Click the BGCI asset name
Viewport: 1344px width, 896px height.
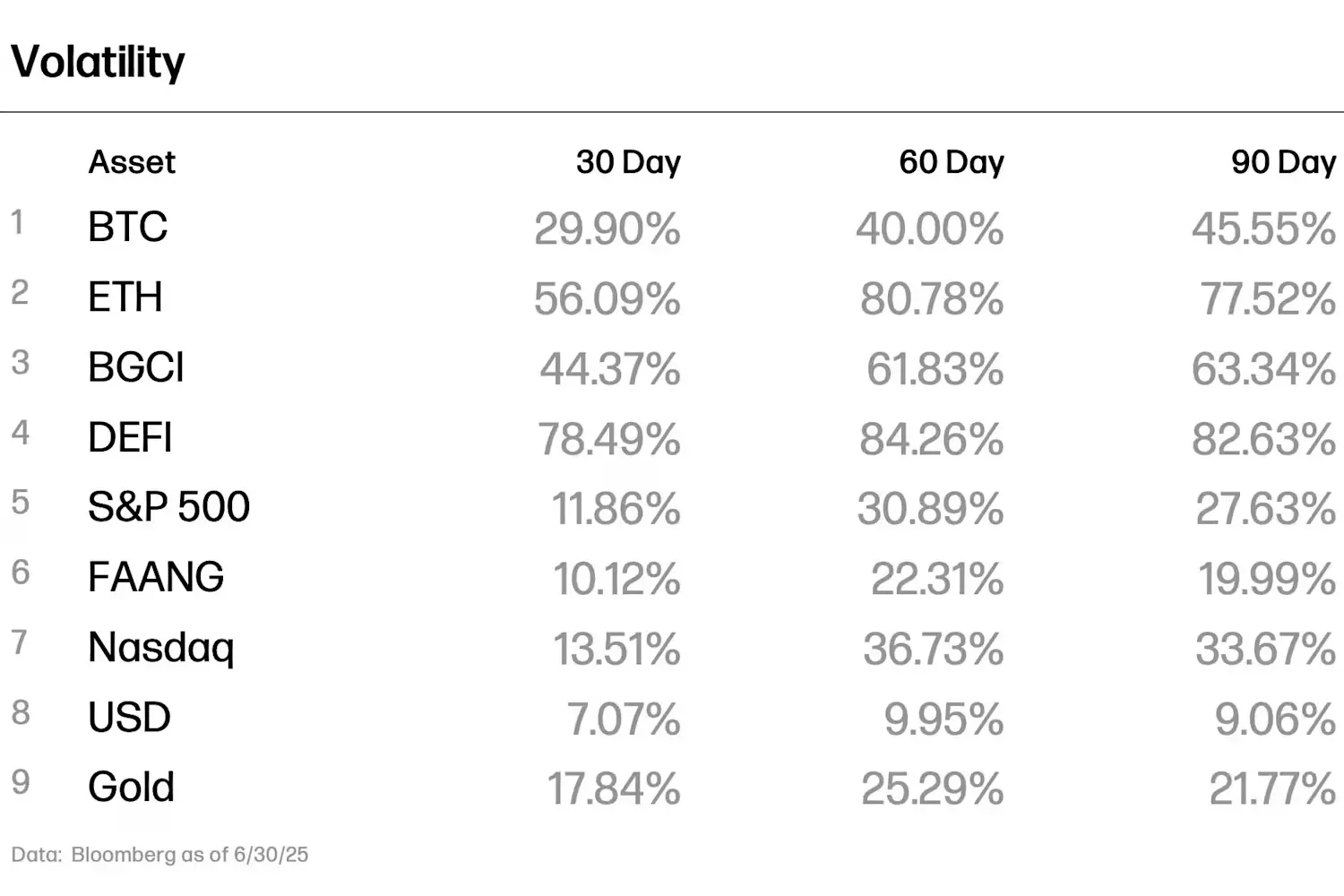click(136, 367)
